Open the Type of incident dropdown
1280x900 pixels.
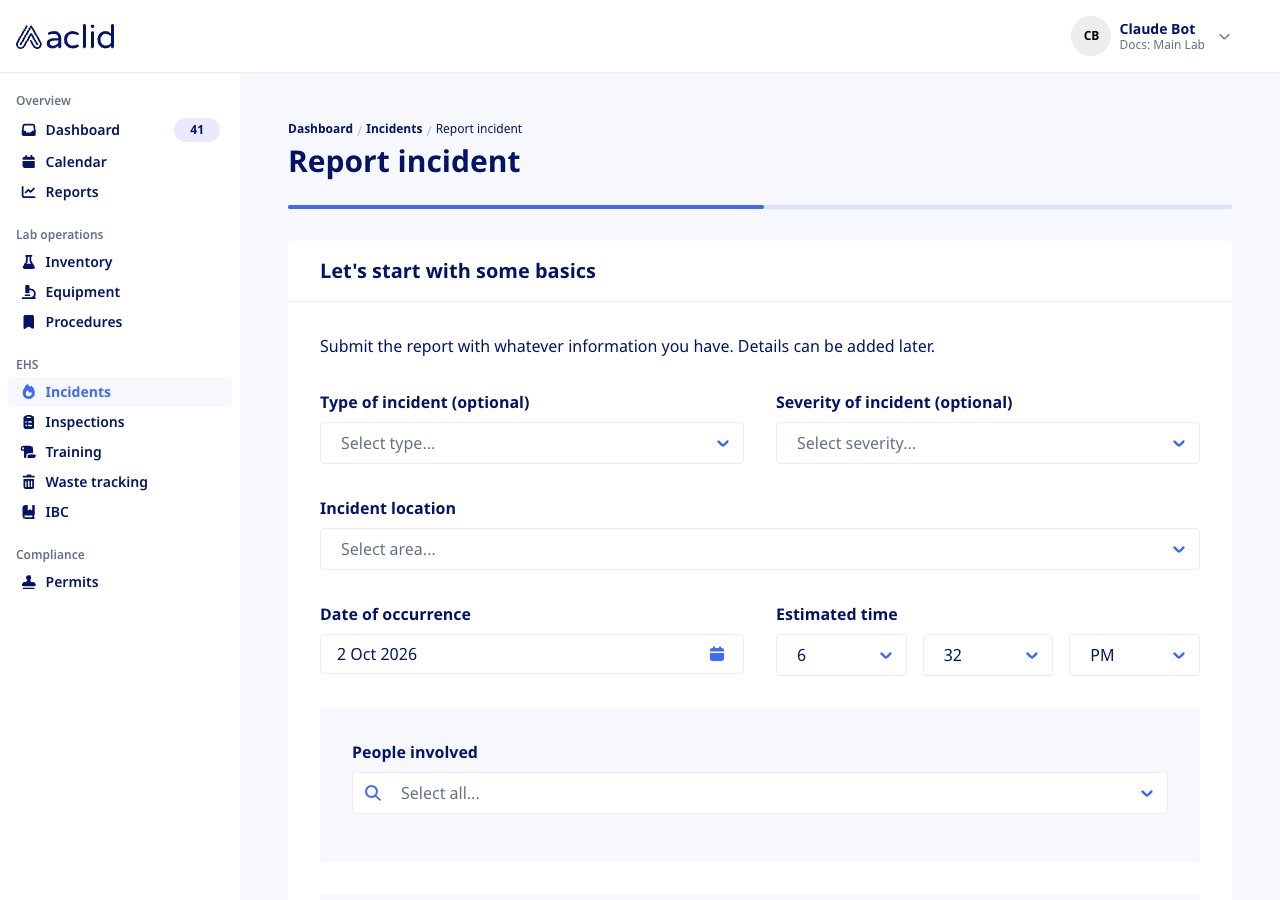coord(532,443)
